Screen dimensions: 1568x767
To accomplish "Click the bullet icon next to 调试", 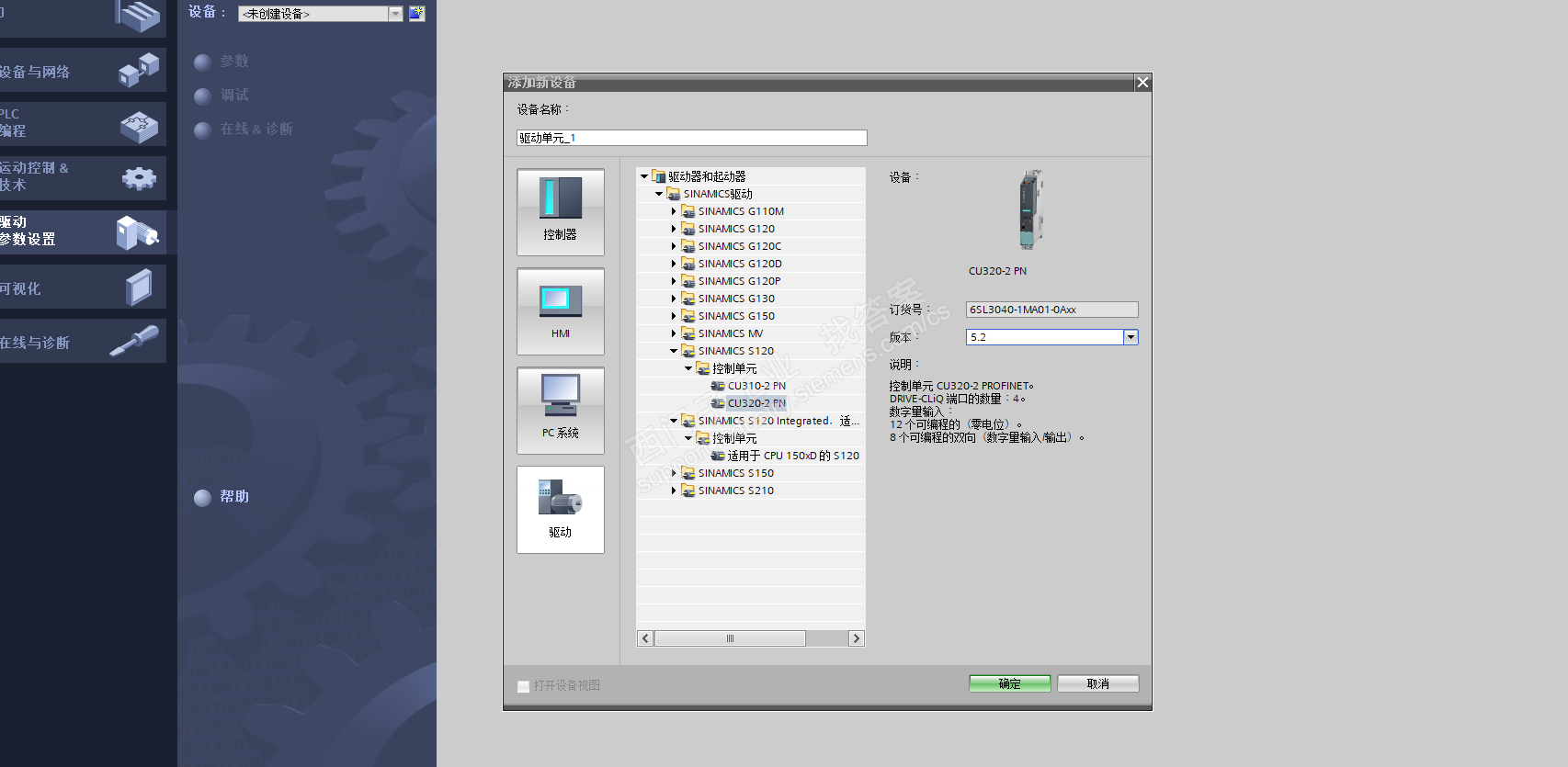I will (203, 96).
